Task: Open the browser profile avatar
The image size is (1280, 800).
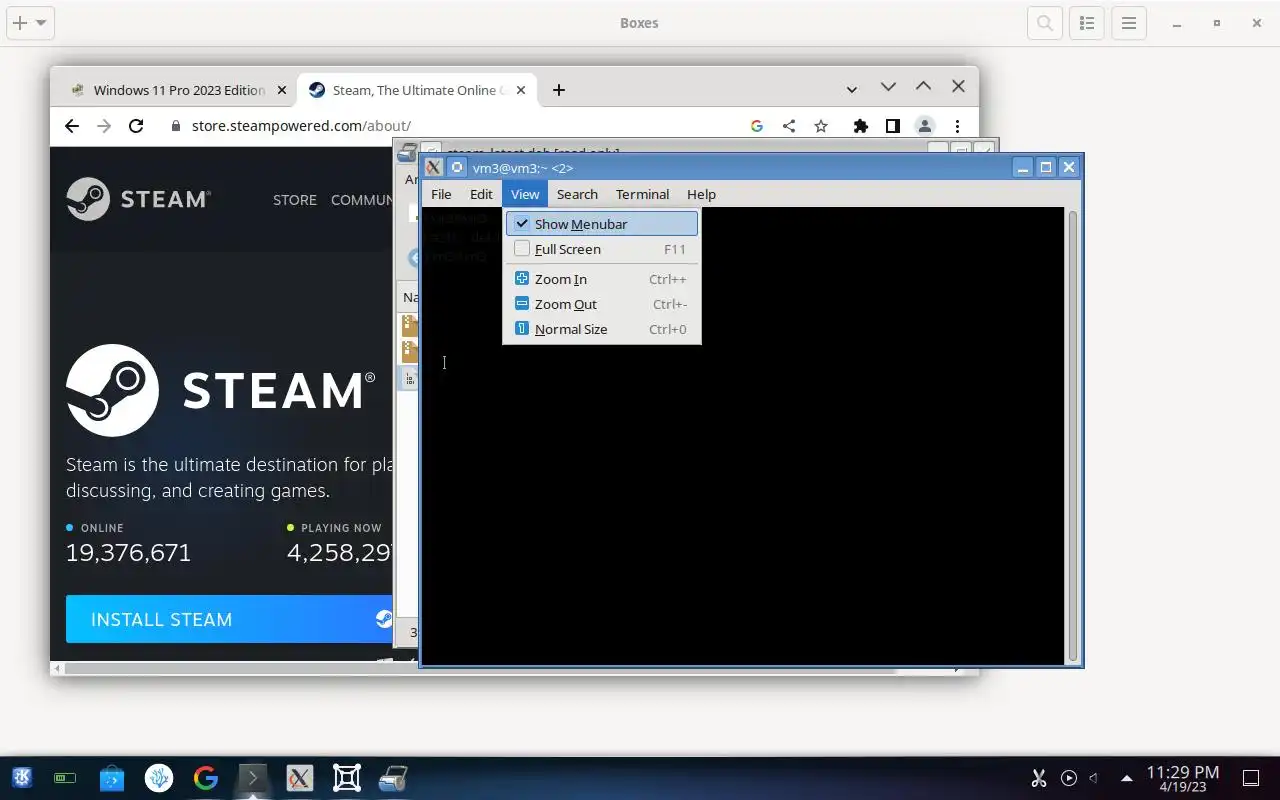Action: click(925, 125)
